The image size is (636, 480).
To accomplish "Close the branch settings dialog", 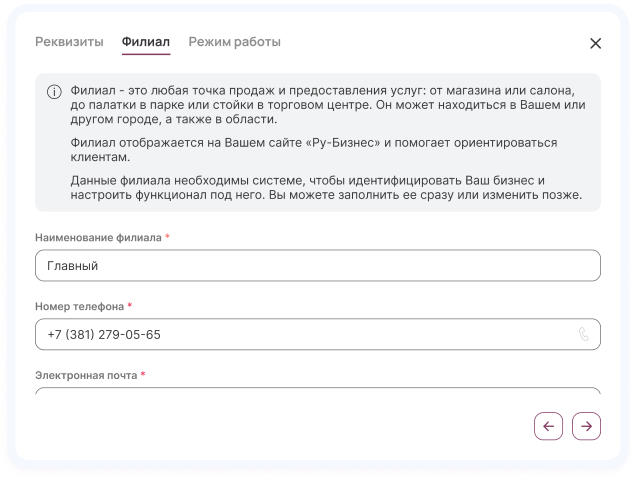I will (x=596, y=43).
